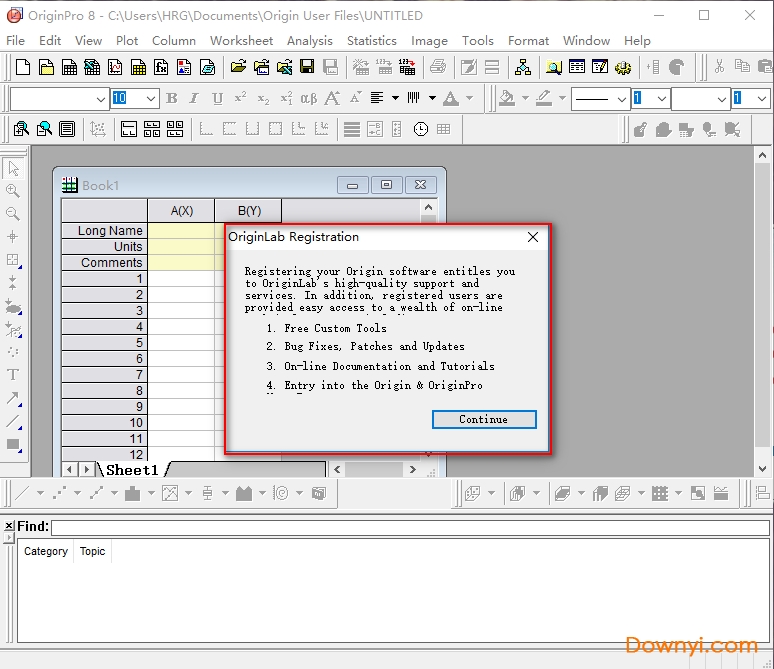Select the Pointer tool in left toolbar
Screen dimensions: 774x669
coord(13,168)
